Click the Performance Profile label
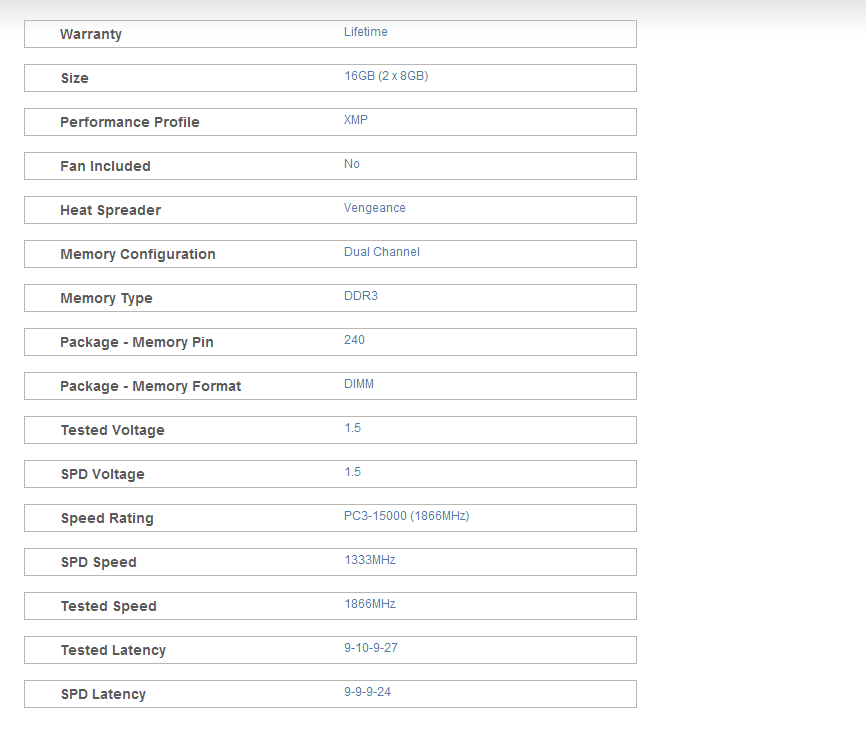This screenshot has width=866, height=733. (130, 122)
